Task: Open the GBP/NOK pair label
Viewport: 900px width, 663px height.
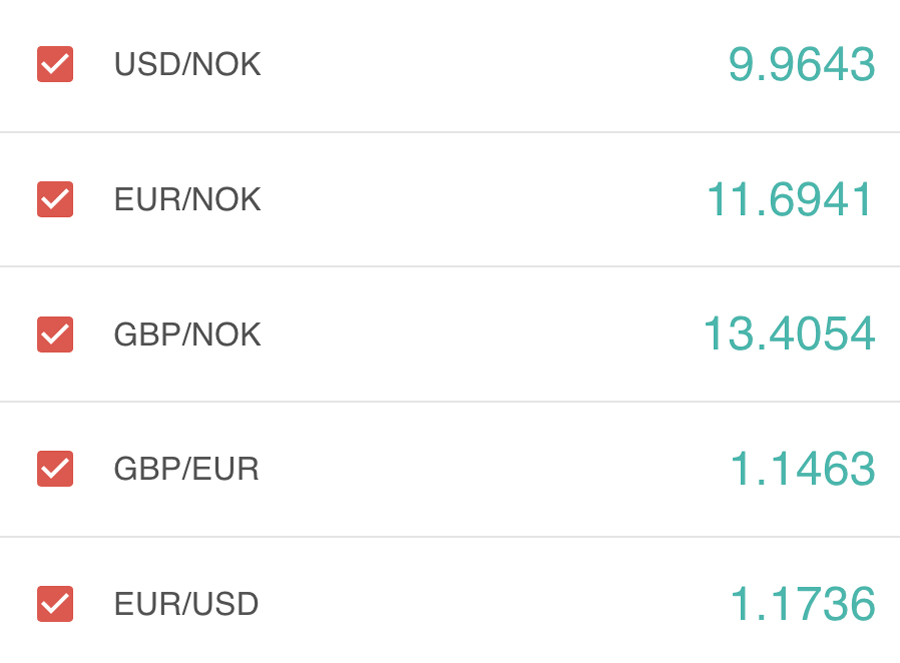Action: tap(187, 334)
